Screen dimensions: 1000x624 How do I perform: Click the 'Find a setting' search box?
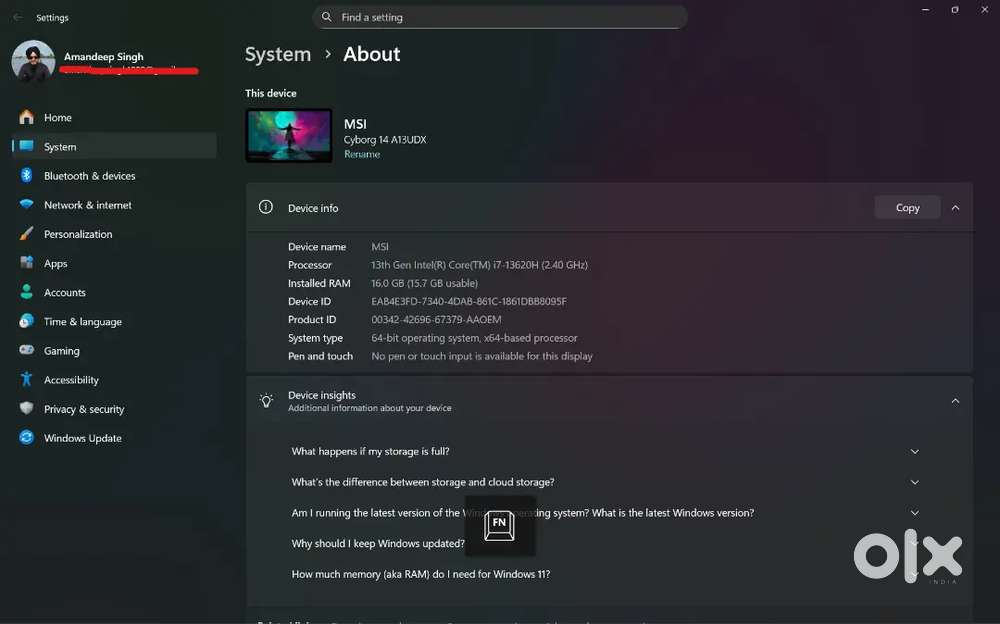click(x=500, y=17)
